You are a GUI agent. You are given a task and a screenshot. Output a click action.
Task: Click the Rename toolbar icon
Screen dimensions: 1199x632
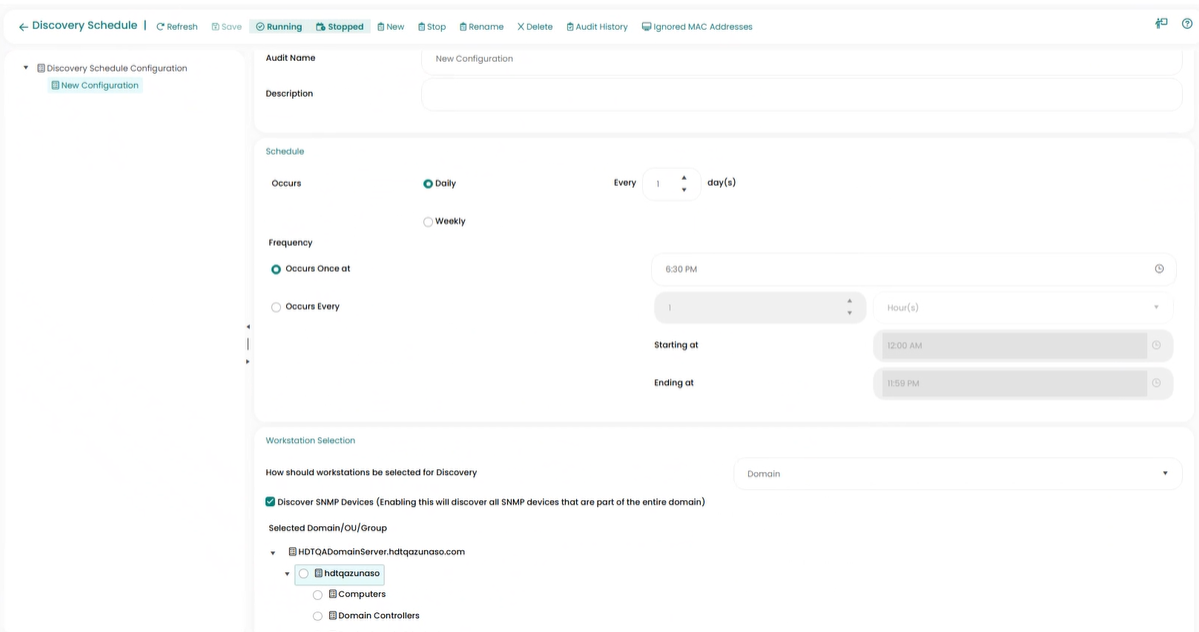pos(463,27)
